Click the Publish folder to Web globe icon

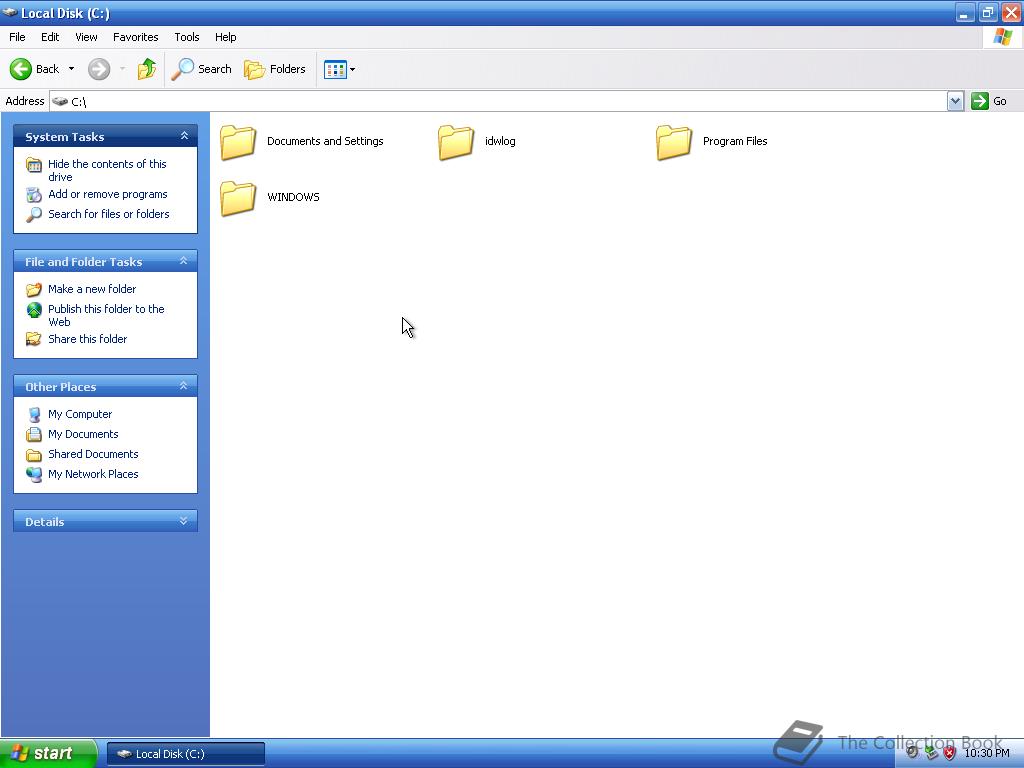(34, 310)
